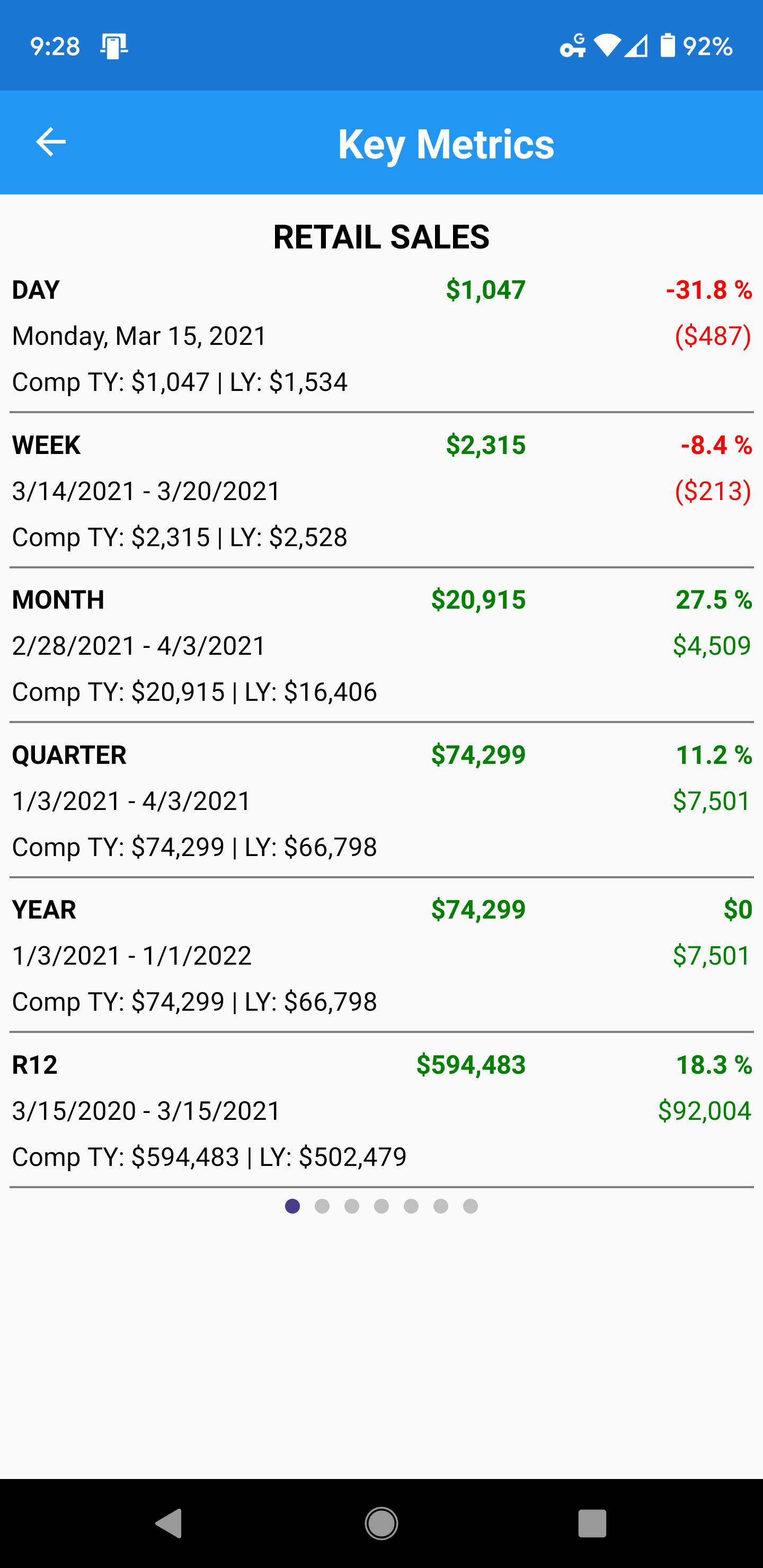Tap the Android home circle button

381,1524
